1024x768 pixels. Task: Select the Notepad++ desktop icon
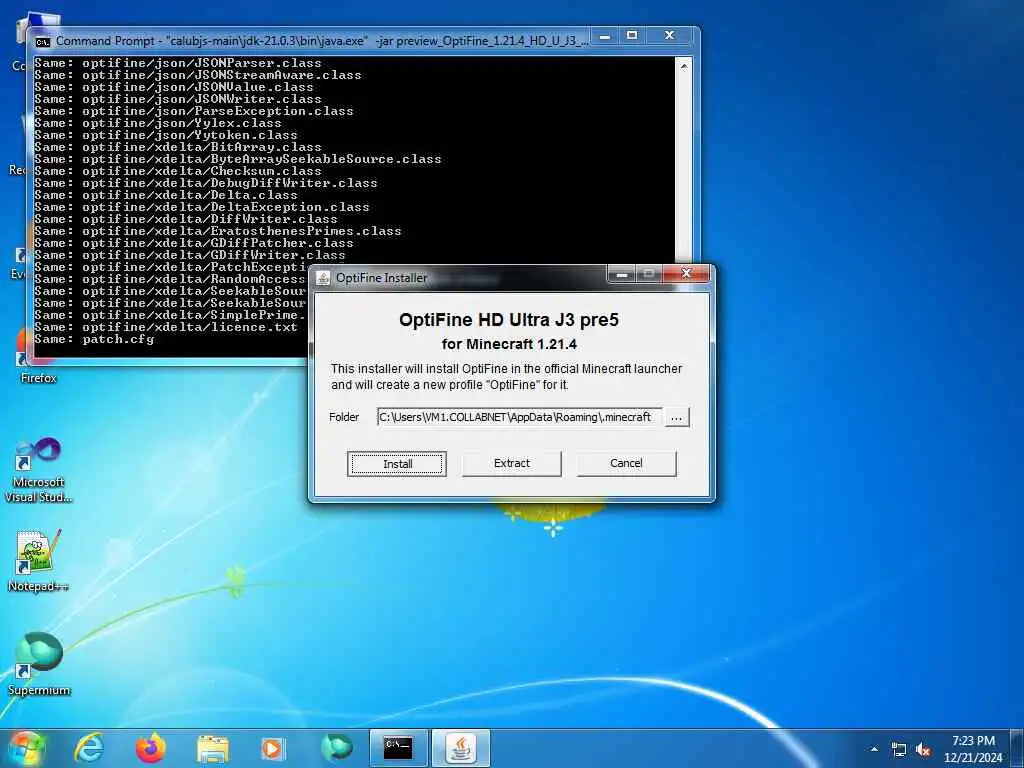[38, 560]
